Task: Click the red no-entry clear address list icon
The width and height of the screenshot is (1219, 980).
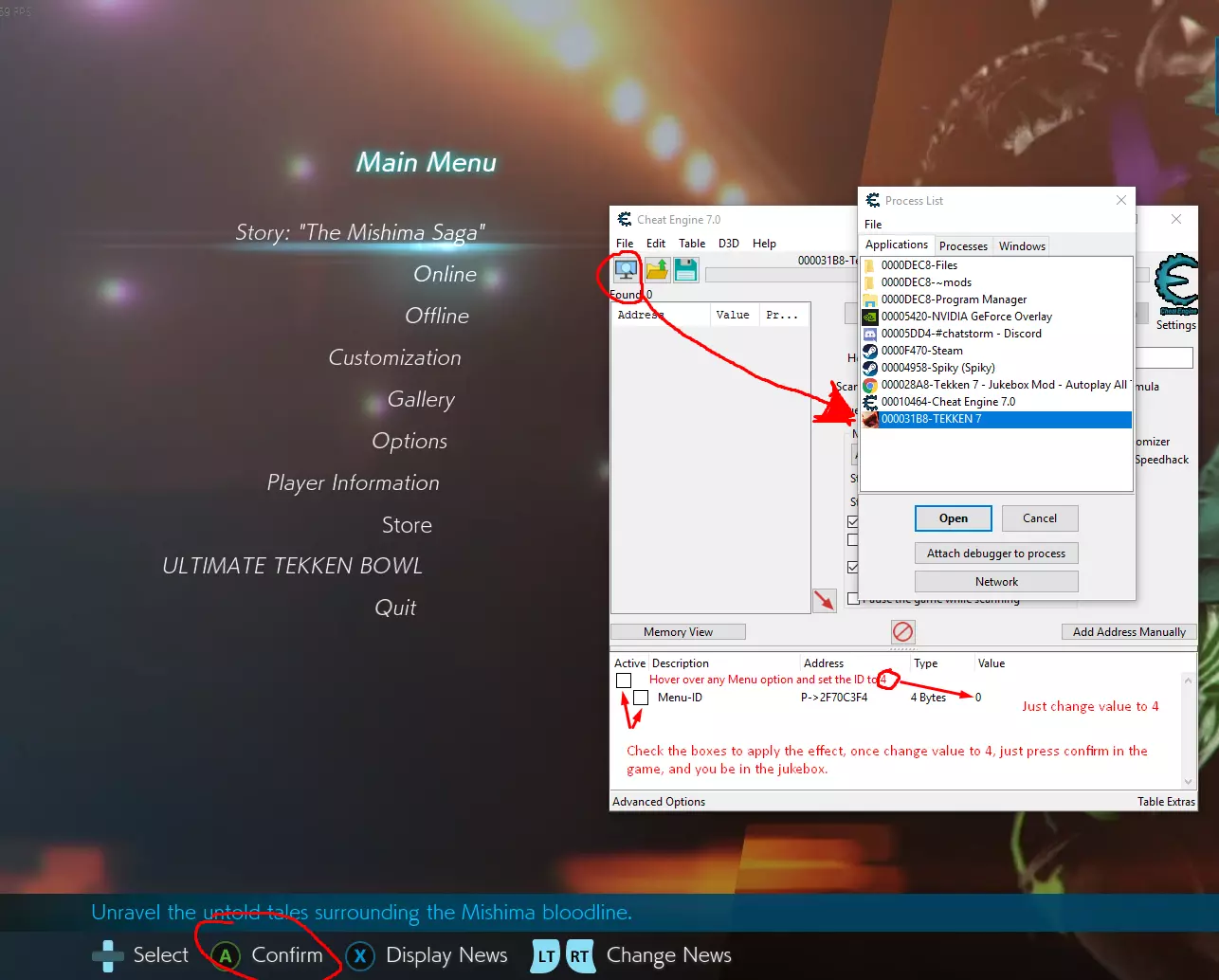Action: [x=903, y=632]
